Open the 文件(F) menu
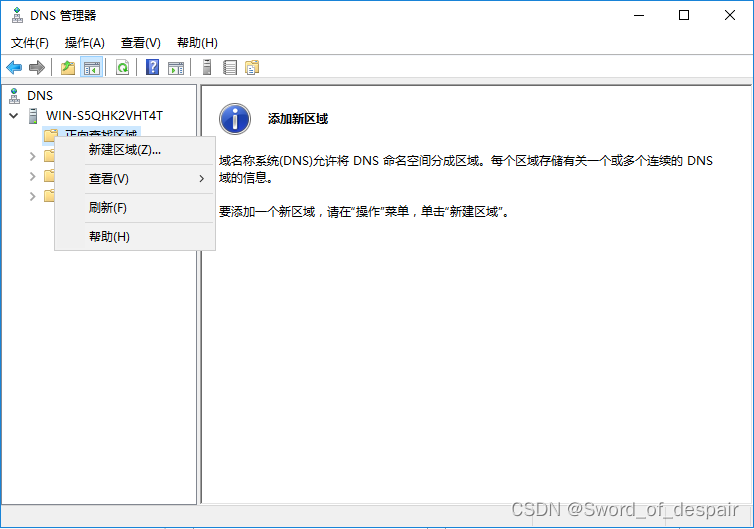Viewport: 754px width, 529px height. tap(30, 43)
